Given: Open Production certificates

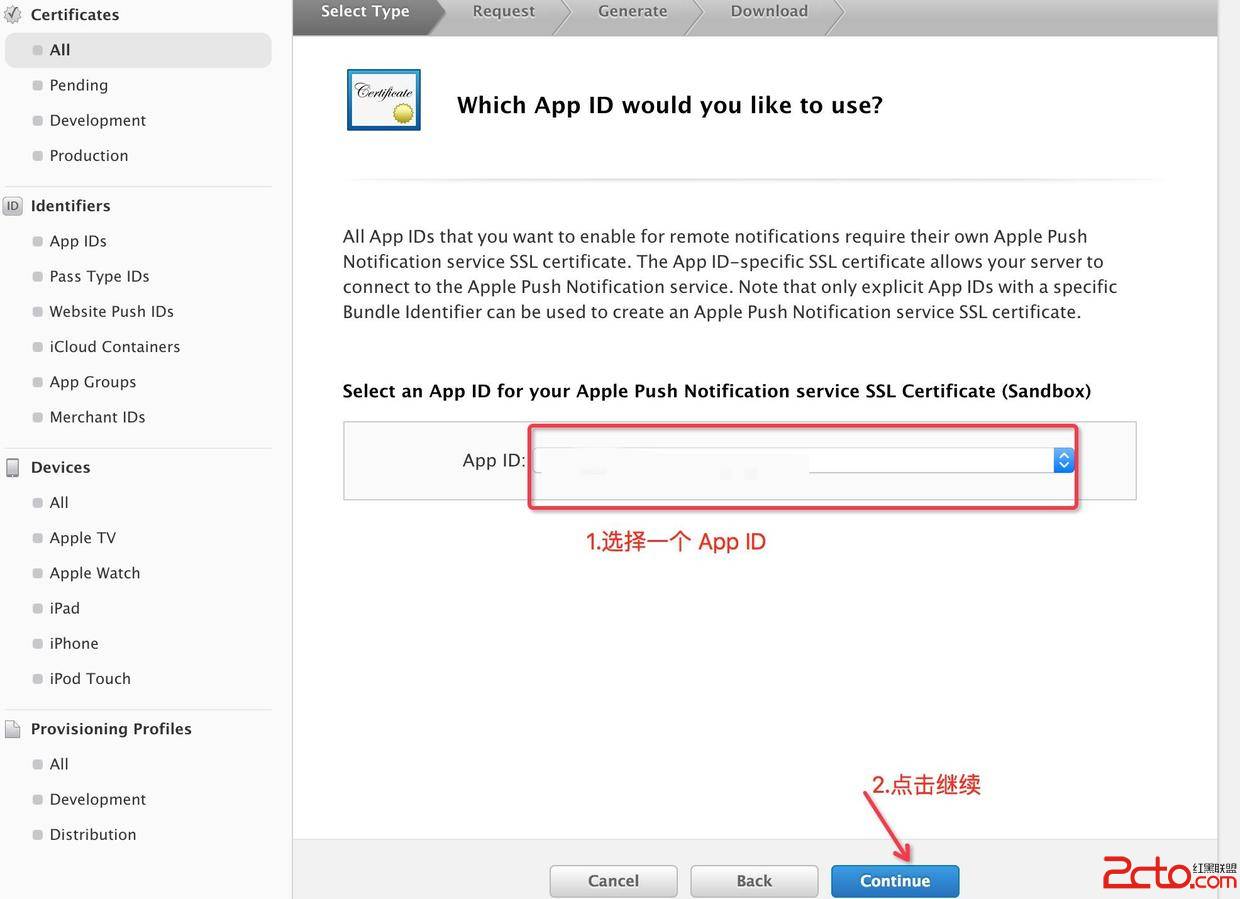Looking at the screenshot, I should [88, 155].
